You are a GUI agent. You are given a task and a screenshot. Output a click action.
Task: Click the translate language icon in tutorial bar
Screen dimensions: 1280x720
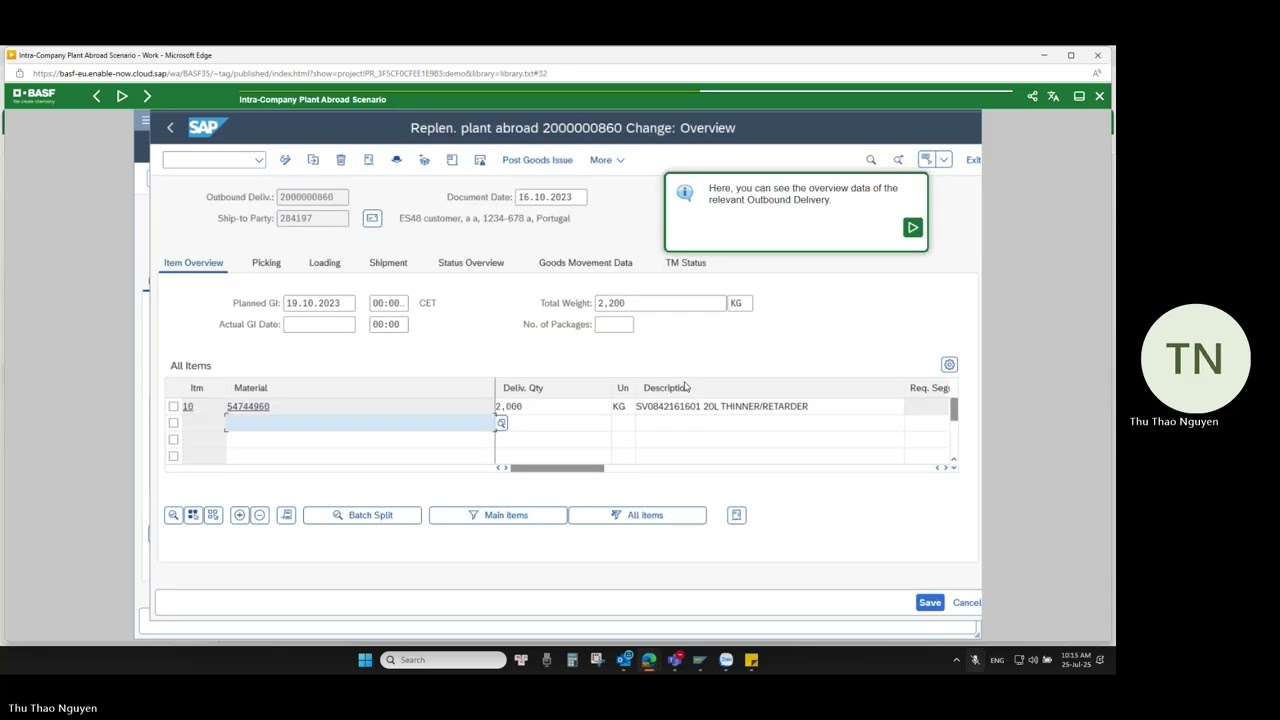1053,96
